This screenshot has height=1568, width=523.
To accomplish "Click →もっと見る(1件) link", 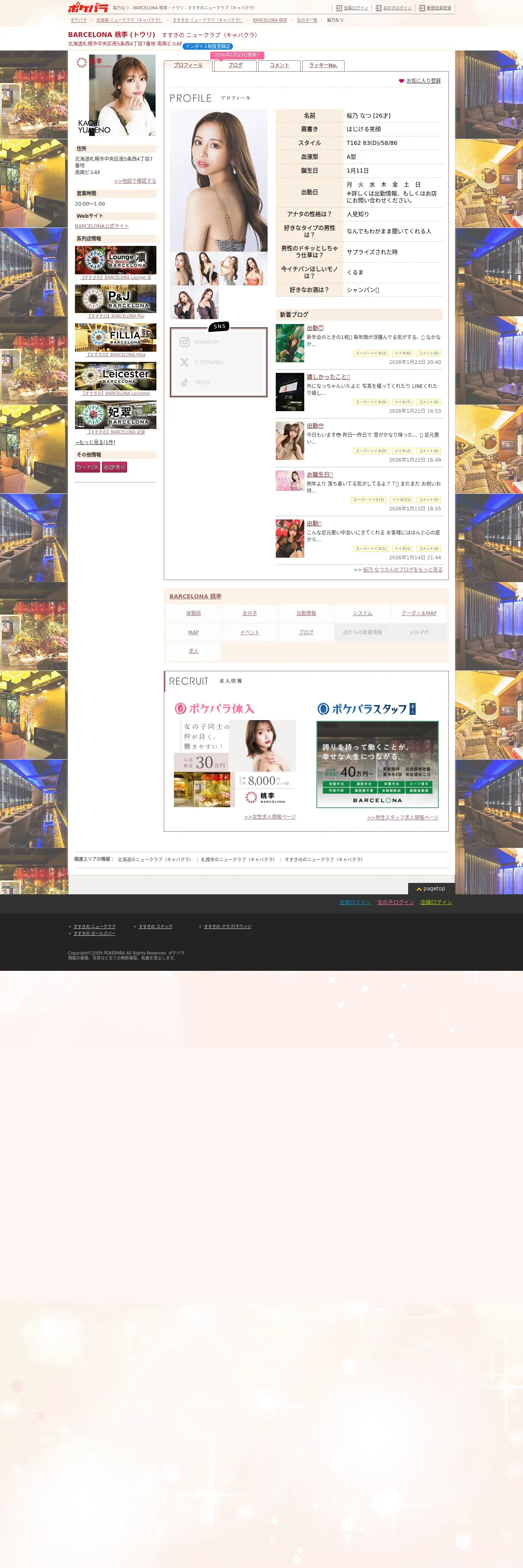I will pos(95,442).
